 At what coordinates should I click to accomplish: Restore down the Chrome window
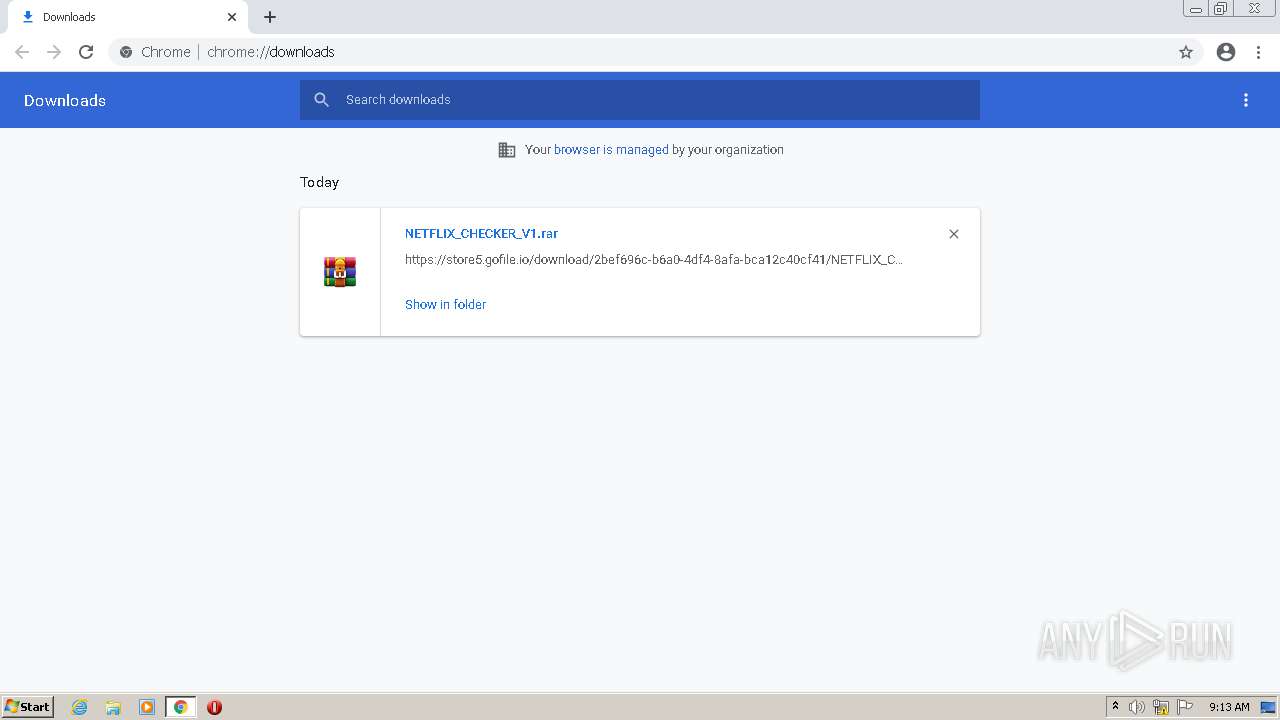(1221, 9)
